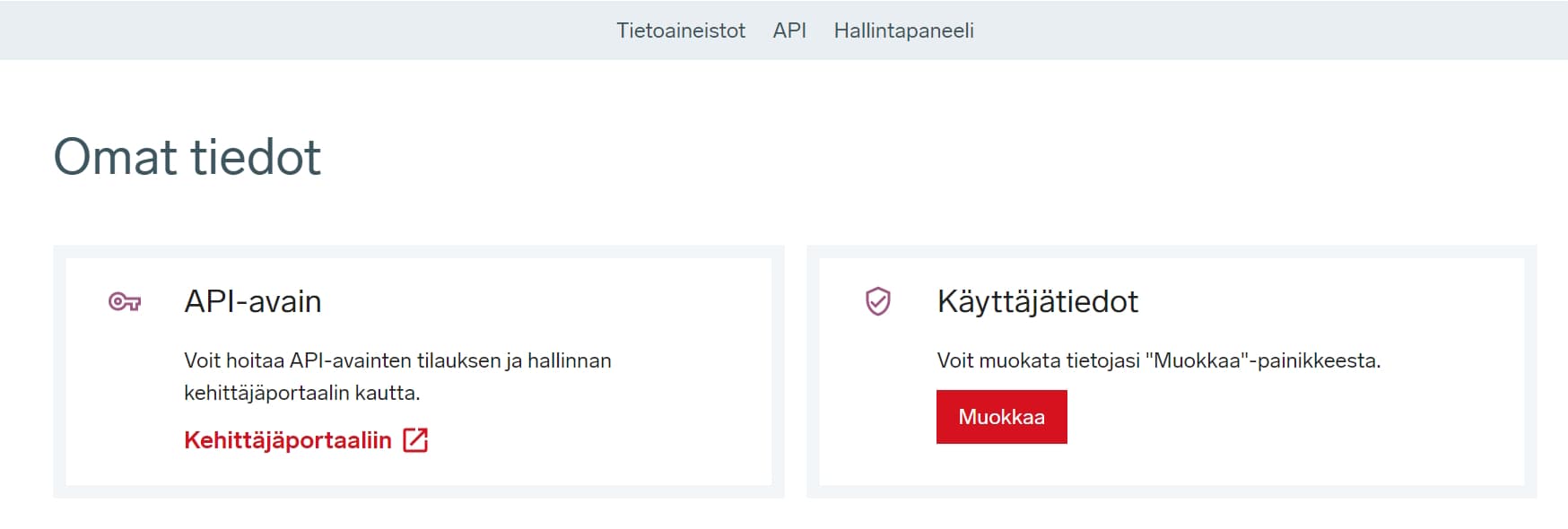Click empty gray navigation bar right of Hallintapaneeli
This screenshot has height=529, width=1568.
click(1256, 30)
